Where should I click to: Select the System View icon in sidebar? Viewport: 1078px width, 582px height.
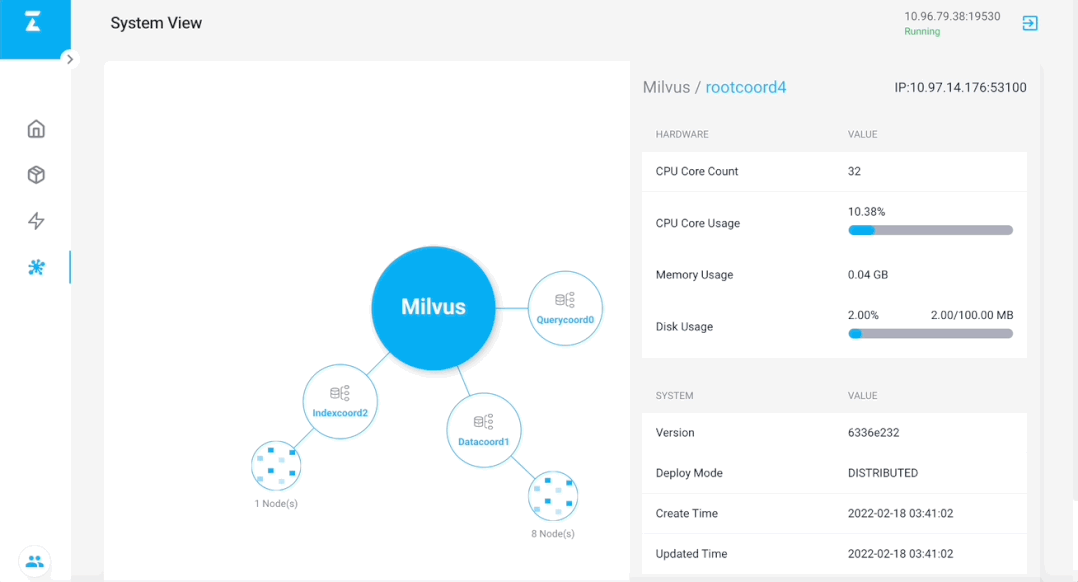36,267
